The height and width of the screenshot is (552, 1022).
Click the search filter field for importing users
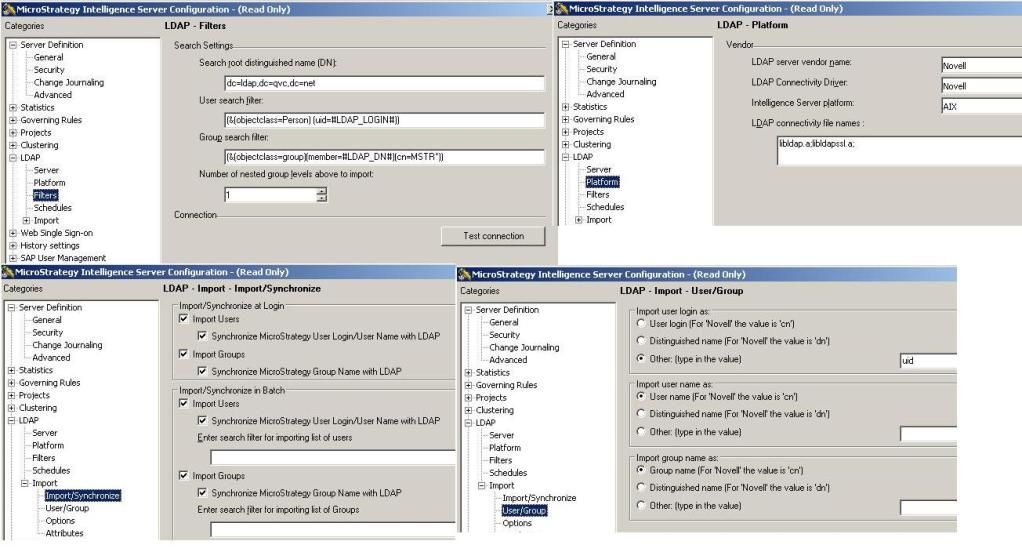coord(332,456)
